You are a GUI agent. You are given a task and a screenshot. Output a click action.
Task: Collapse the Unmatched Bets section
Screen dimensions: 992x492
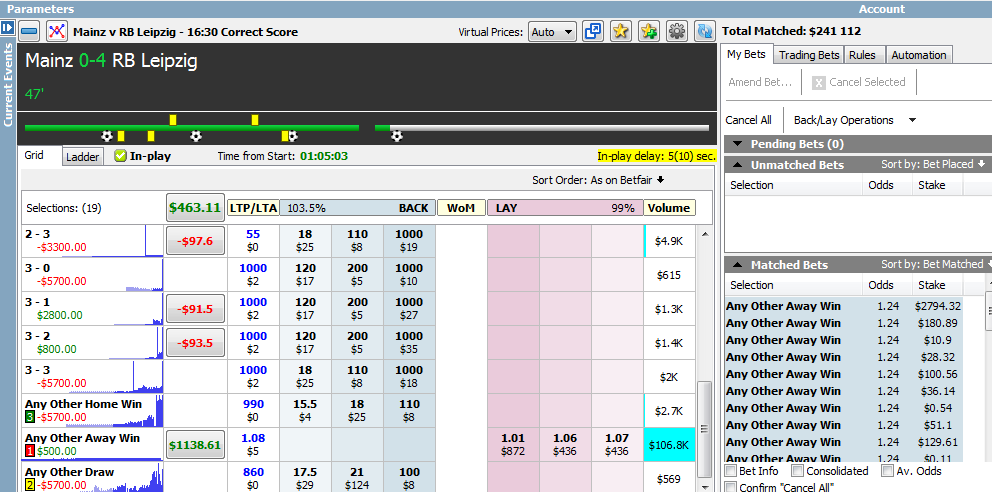[x=738, y=165]
